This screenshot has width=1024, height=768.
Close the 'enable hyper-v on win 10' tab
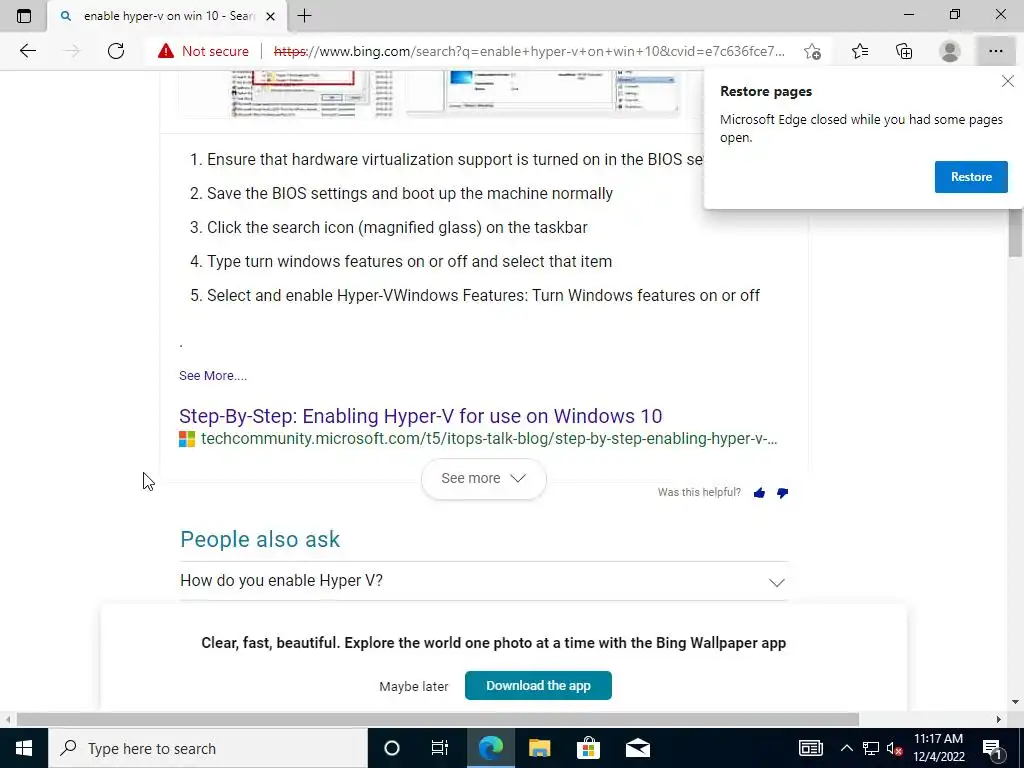(x=270, y=16)
